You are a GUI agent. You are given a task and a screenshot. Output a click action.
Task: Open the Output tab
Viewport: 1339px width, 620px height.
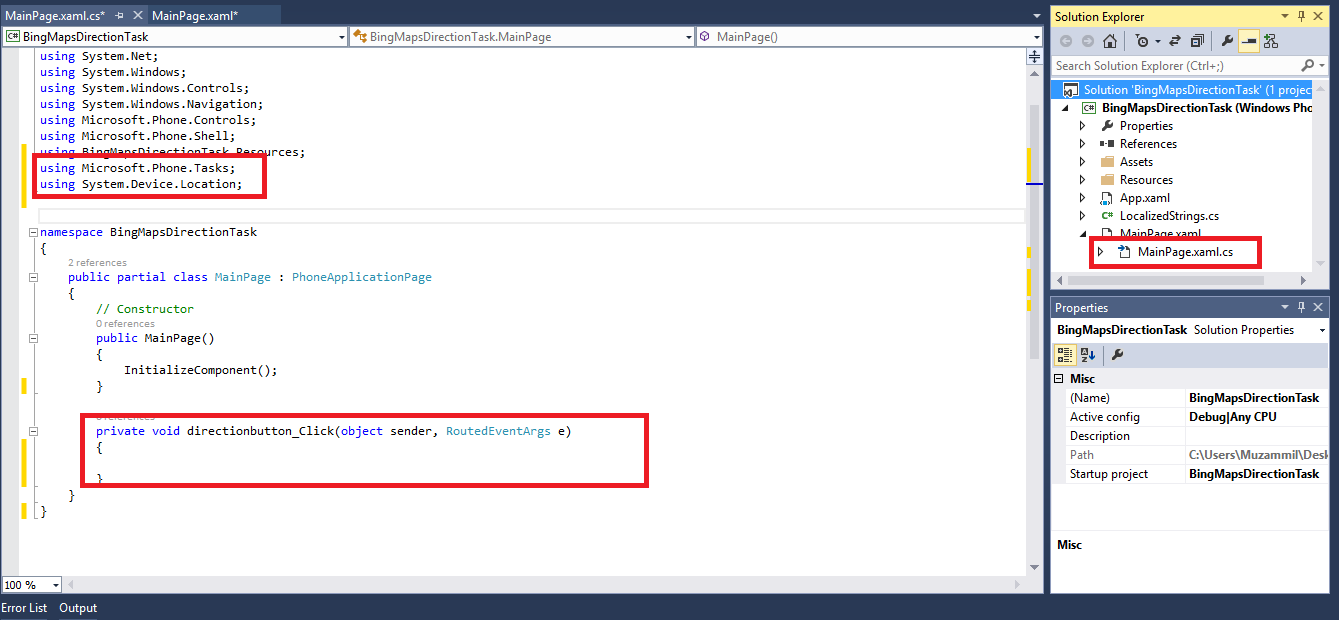[x=78, y=608]
